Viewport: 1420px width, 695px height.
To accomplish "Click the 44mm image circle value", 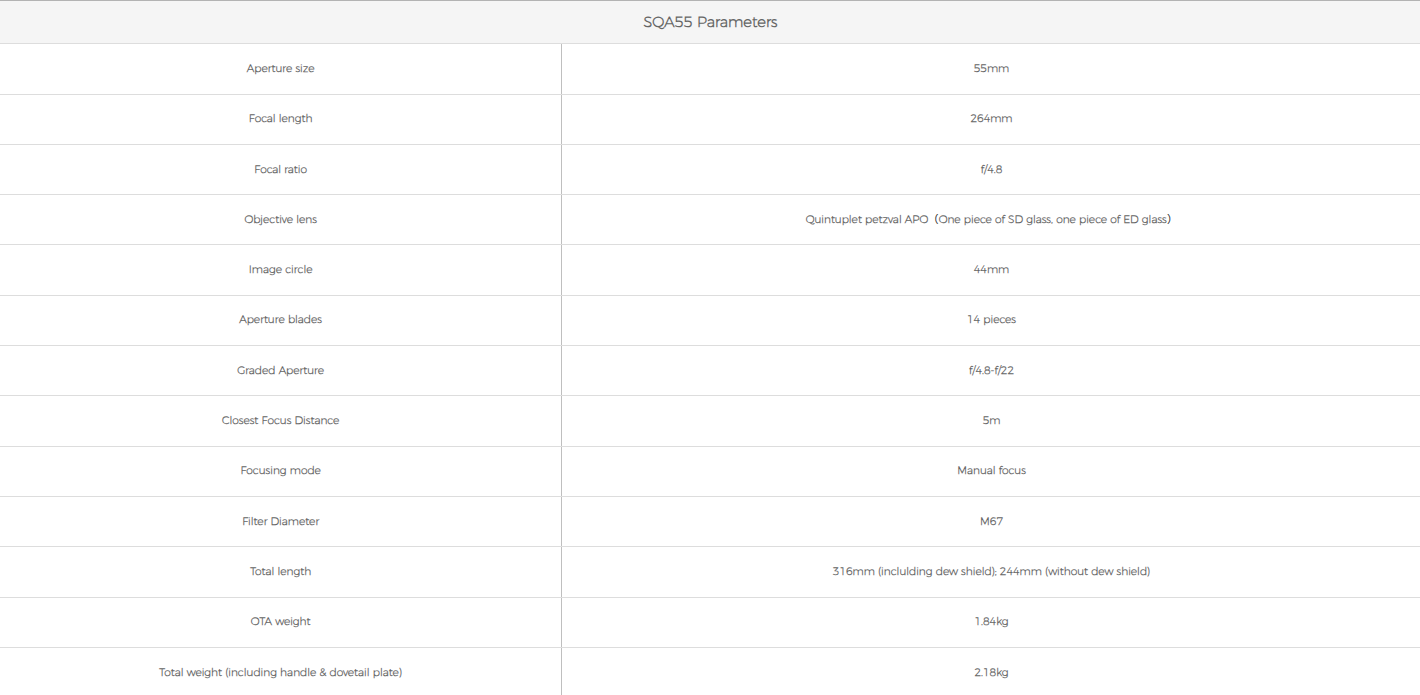I will (991, 269).
